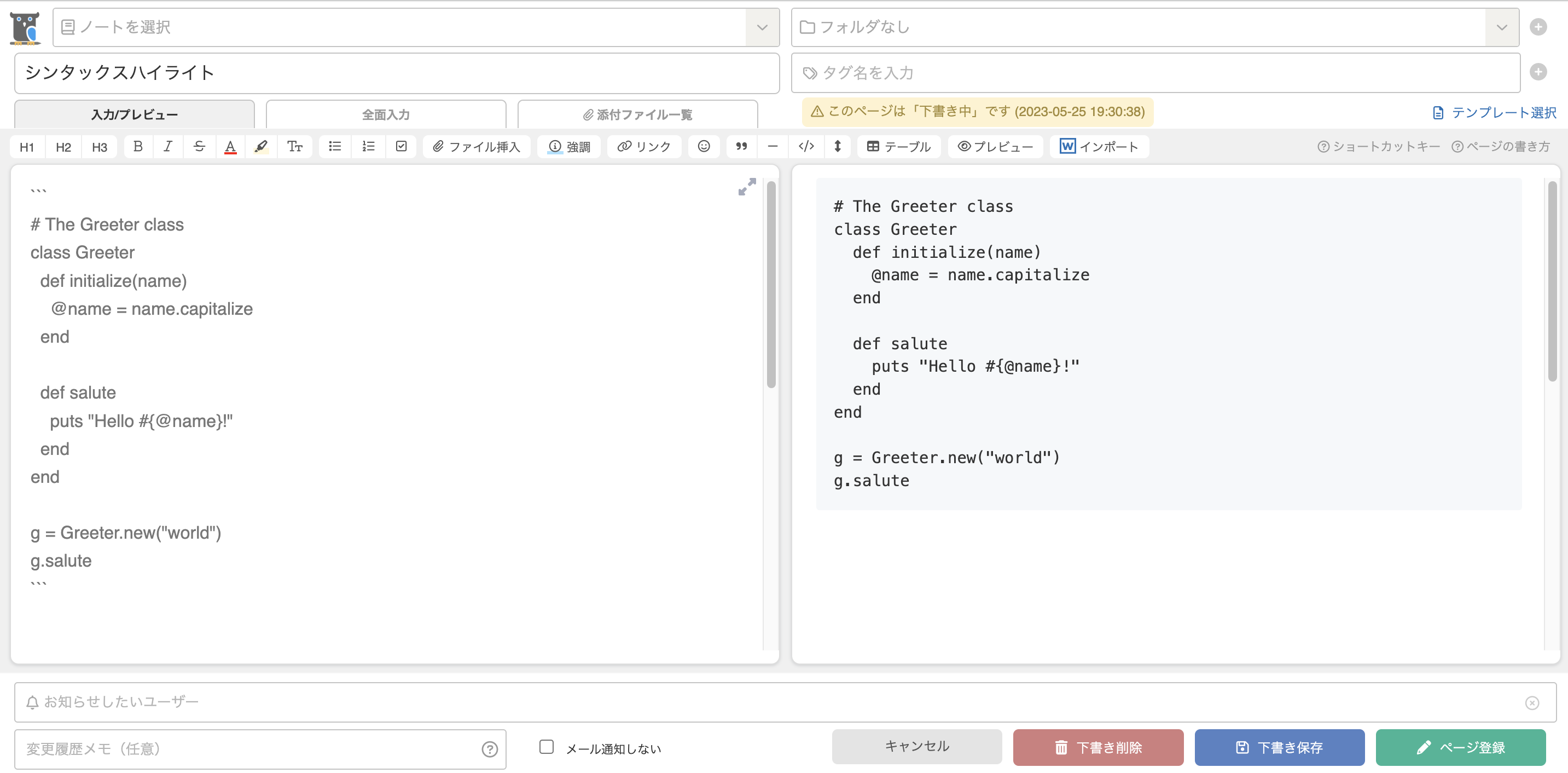The width and height of the screenshot is (1568, 773).
Task: Apply H3 heading format
Action: (100, 147)
